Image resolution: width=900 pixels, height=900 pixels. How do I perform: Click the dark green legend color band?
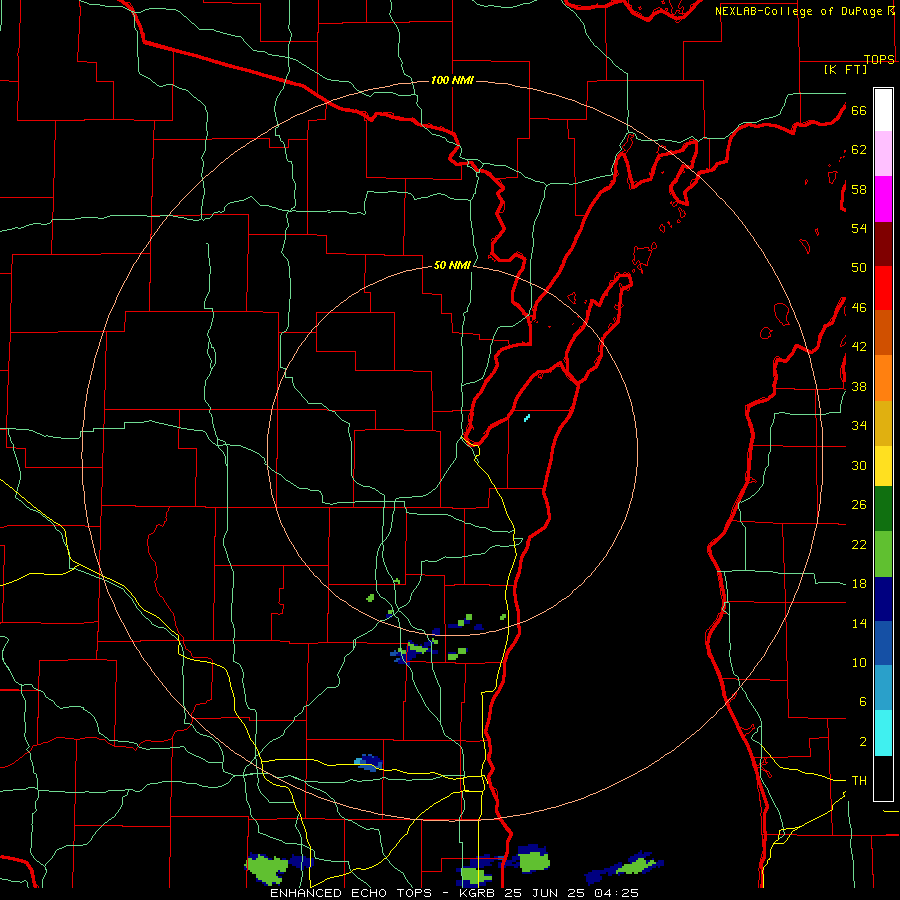click(x=883, y=509)
